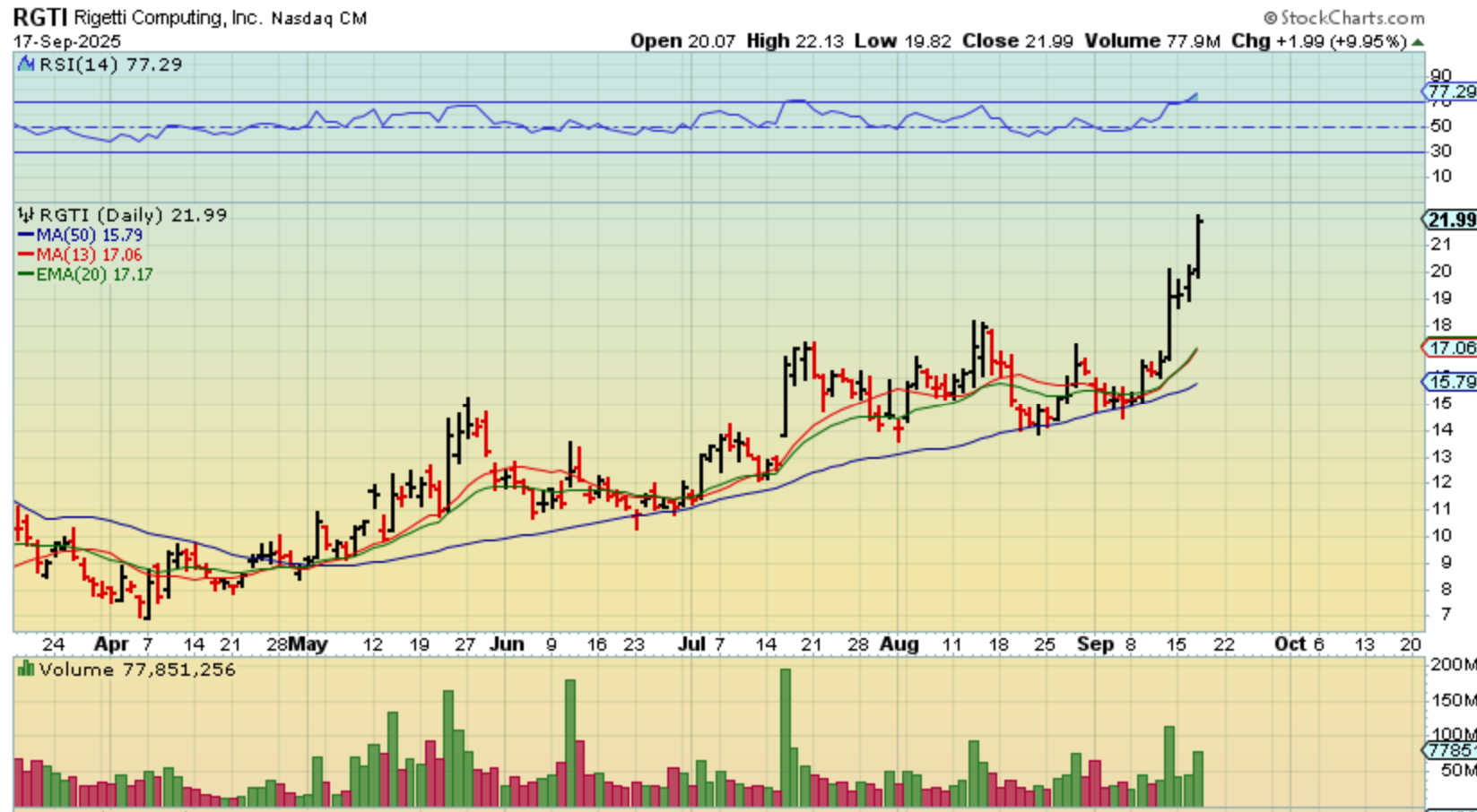Click the Volume 77,851,256 legend text
Image resolution: width=1477 pixels, height=812 pixels.
tap(137, 669)
